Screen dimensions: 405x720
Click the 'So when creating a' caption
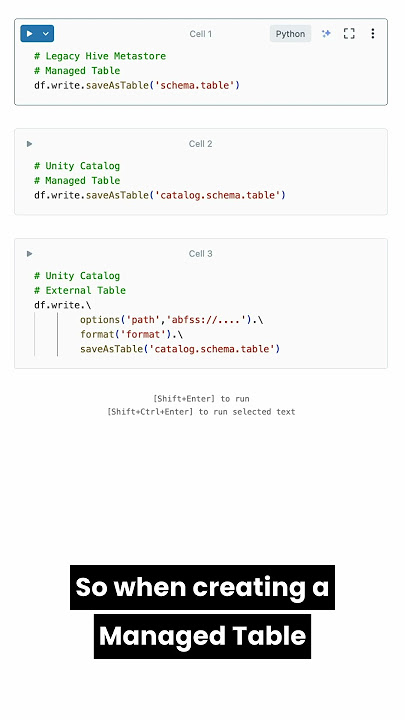pyautogui.click(x=202, y=587)
